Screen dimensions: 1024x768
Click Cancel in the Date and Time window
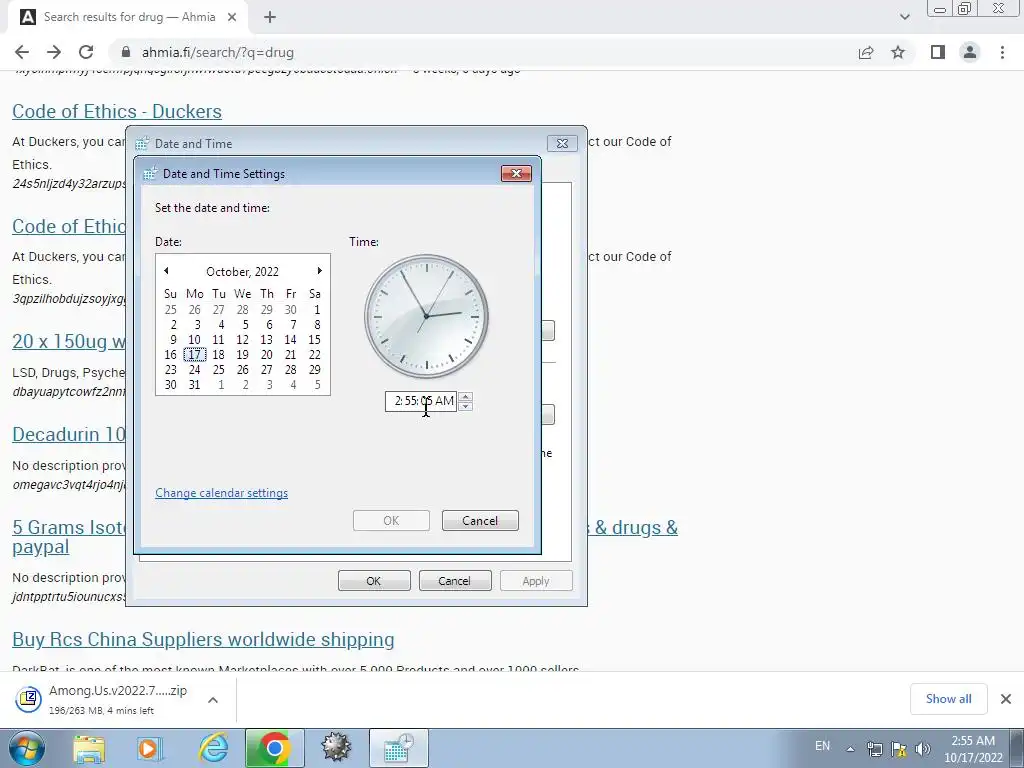[x=455, y=581]
